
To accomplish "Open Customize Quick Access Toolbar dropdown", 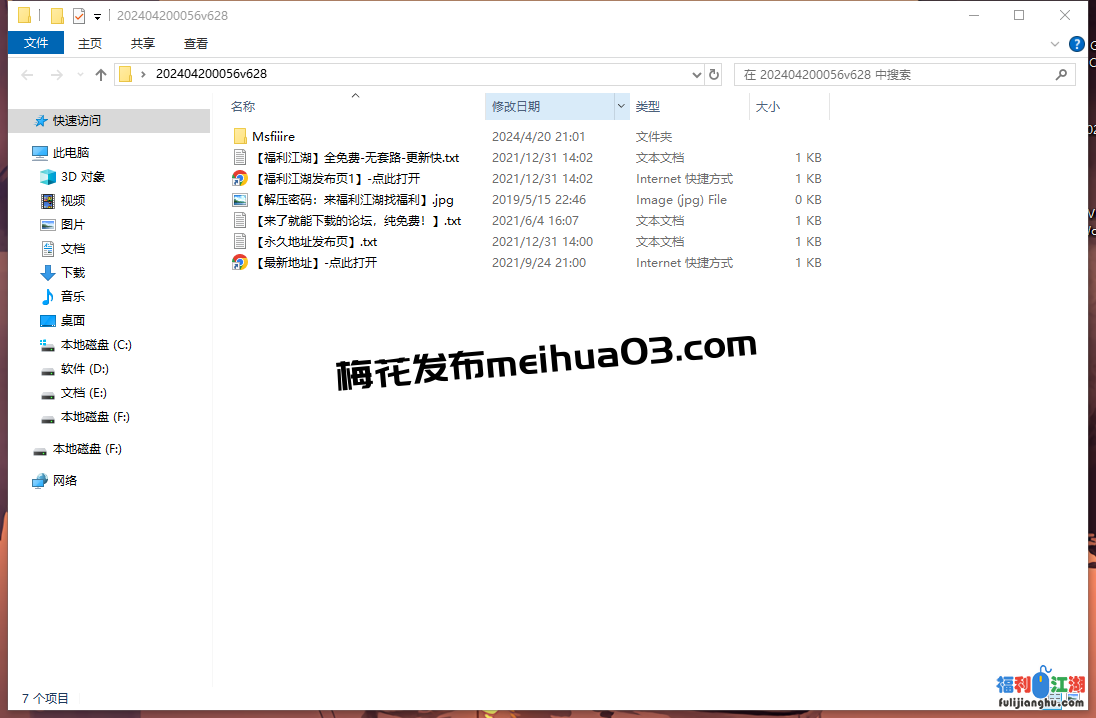I will point(97,16).
